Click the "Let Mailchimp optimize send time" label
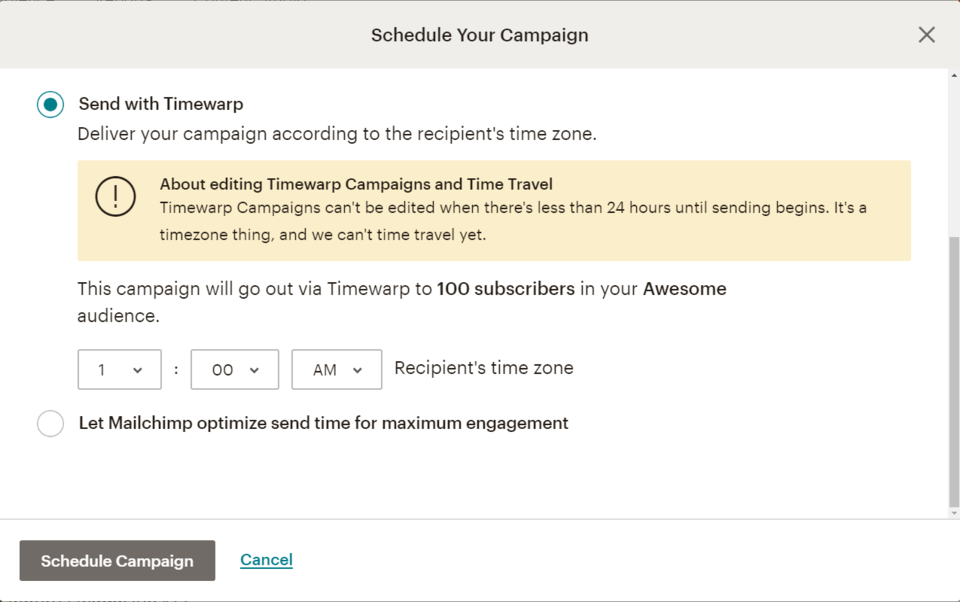This screenshot has height=602, width=960. (x=323, y=423)
